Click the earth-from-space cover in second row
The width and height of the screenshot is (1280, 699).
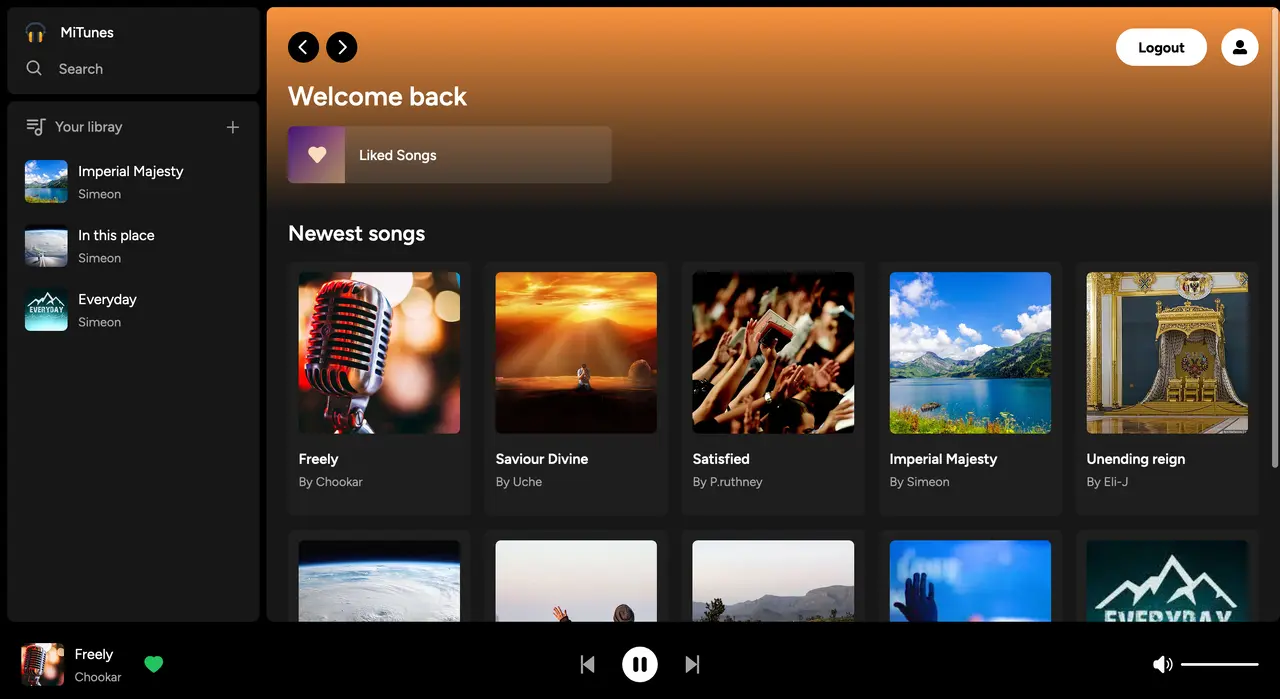pos(379,581)
